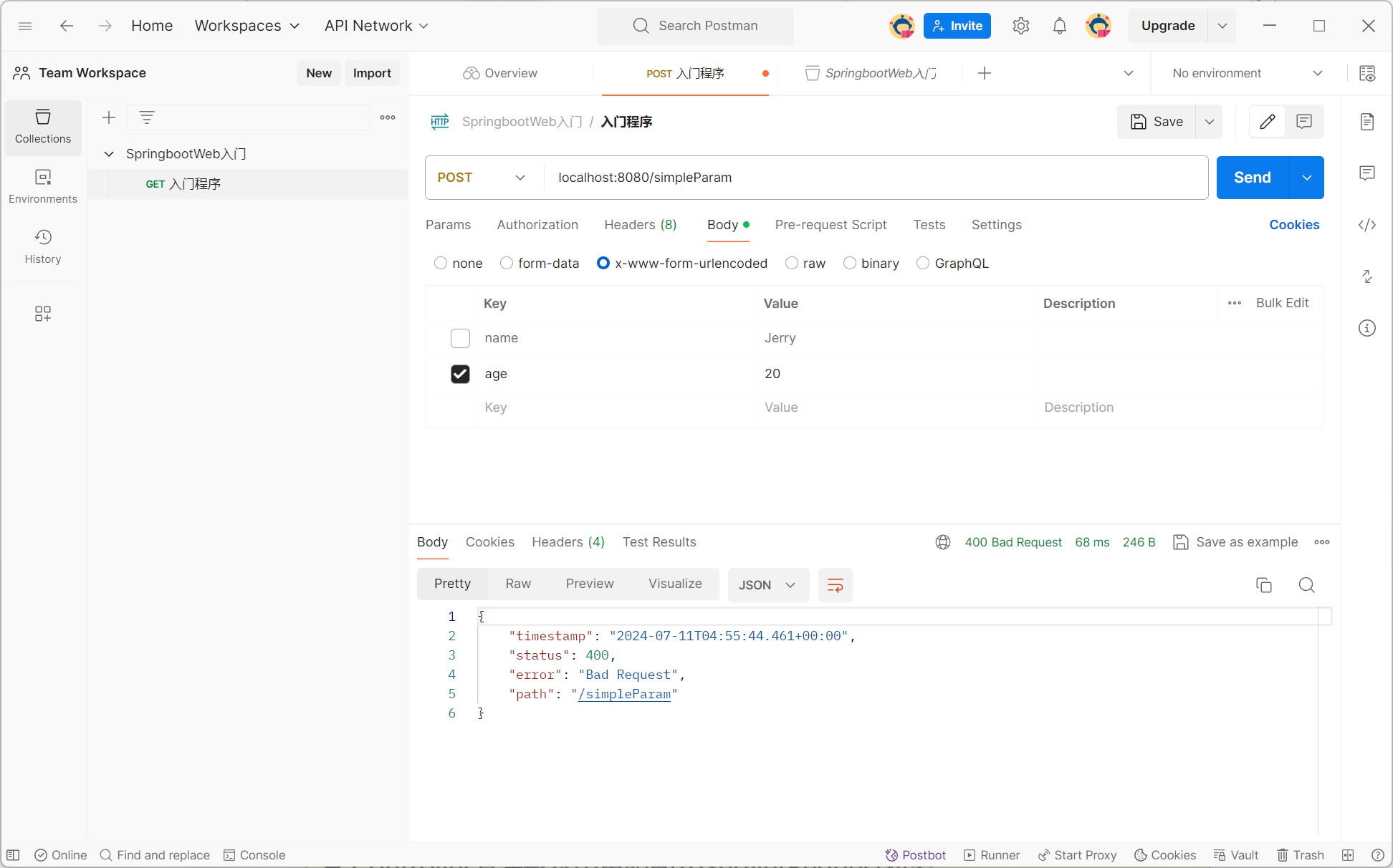This screenshot has height=868, width=1393.
Task: Click the request URL field
Action: 876,178
